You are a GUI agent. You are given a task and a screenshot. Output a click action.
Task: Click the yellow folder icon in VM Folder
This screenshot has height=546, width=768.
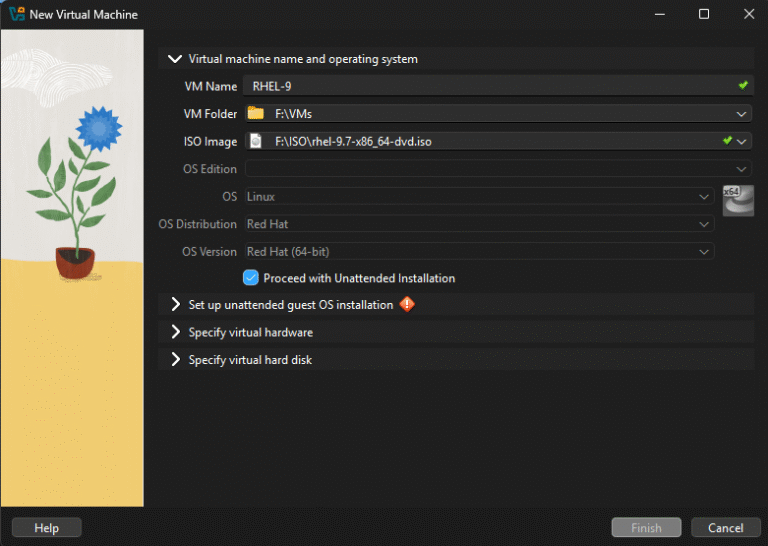(256, 114)
